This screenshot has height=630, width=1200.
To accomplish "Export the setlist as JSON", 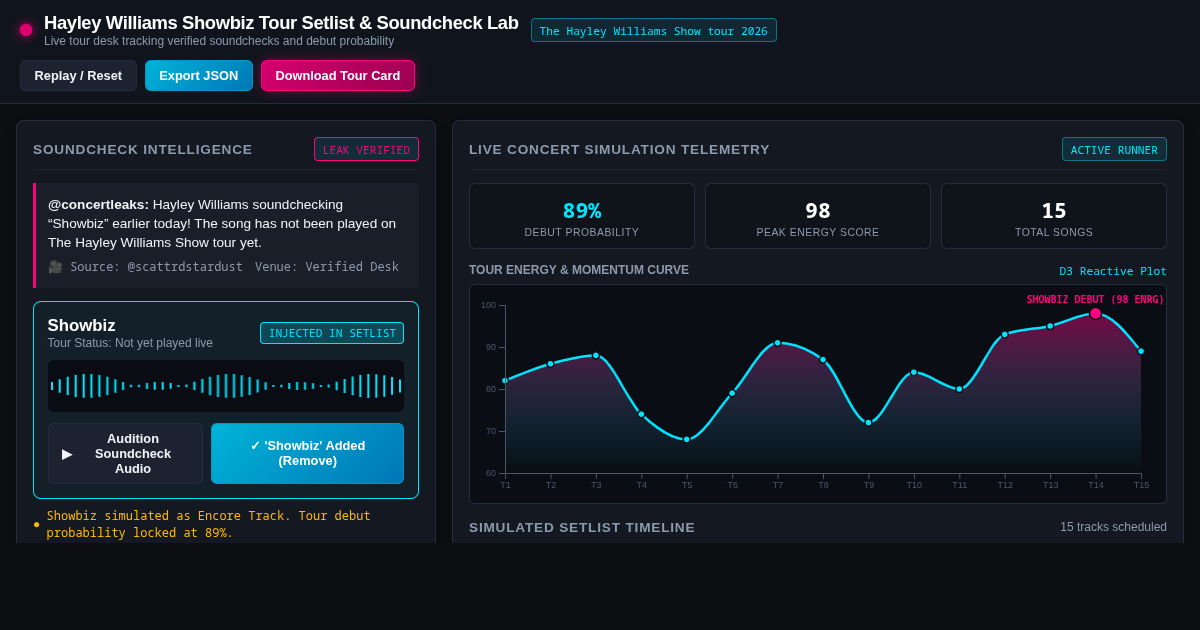I will coord(199,76).
